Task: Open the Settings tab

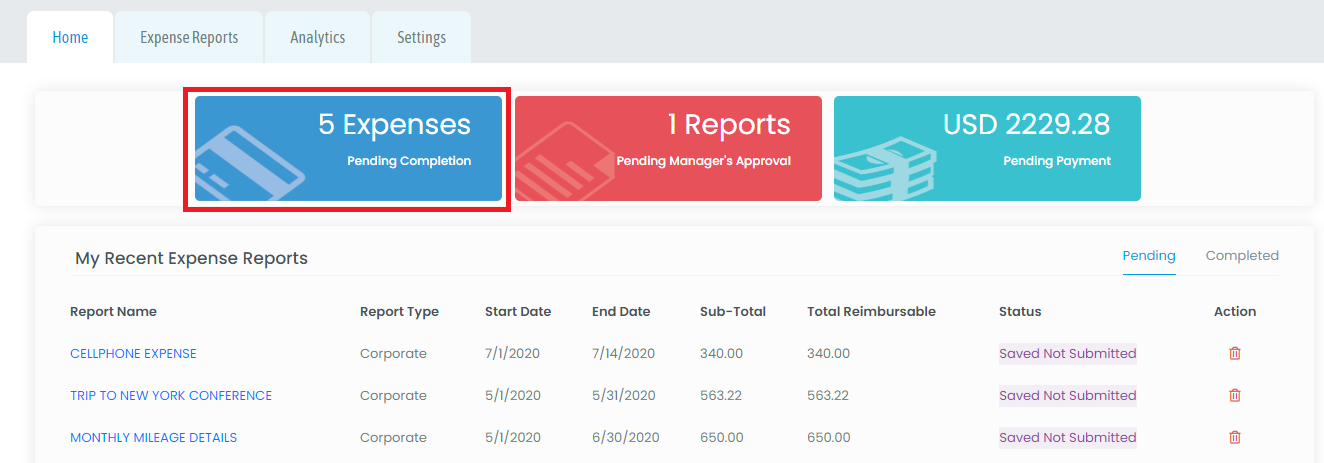Action: (x=421, y=37)
